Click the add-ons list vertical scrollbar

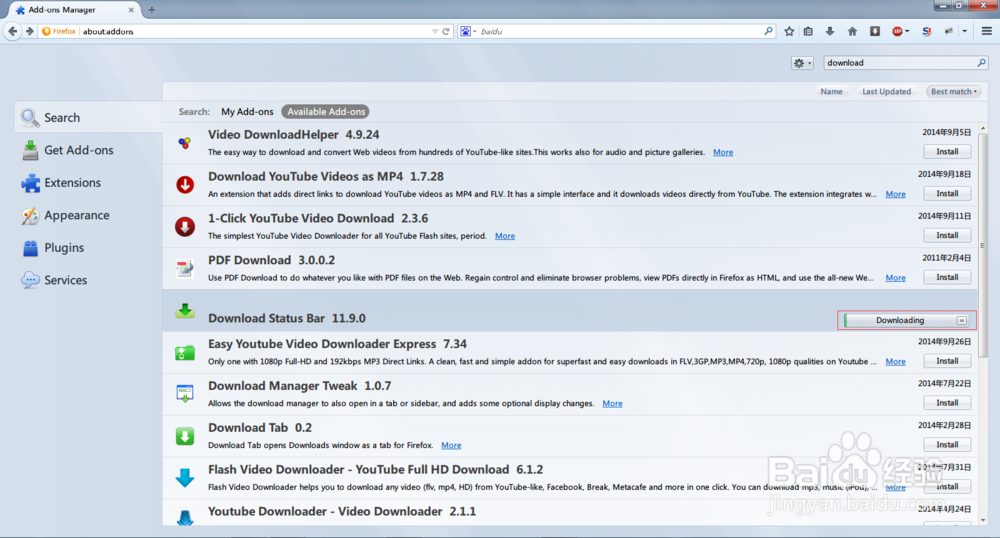coord(983,245)
